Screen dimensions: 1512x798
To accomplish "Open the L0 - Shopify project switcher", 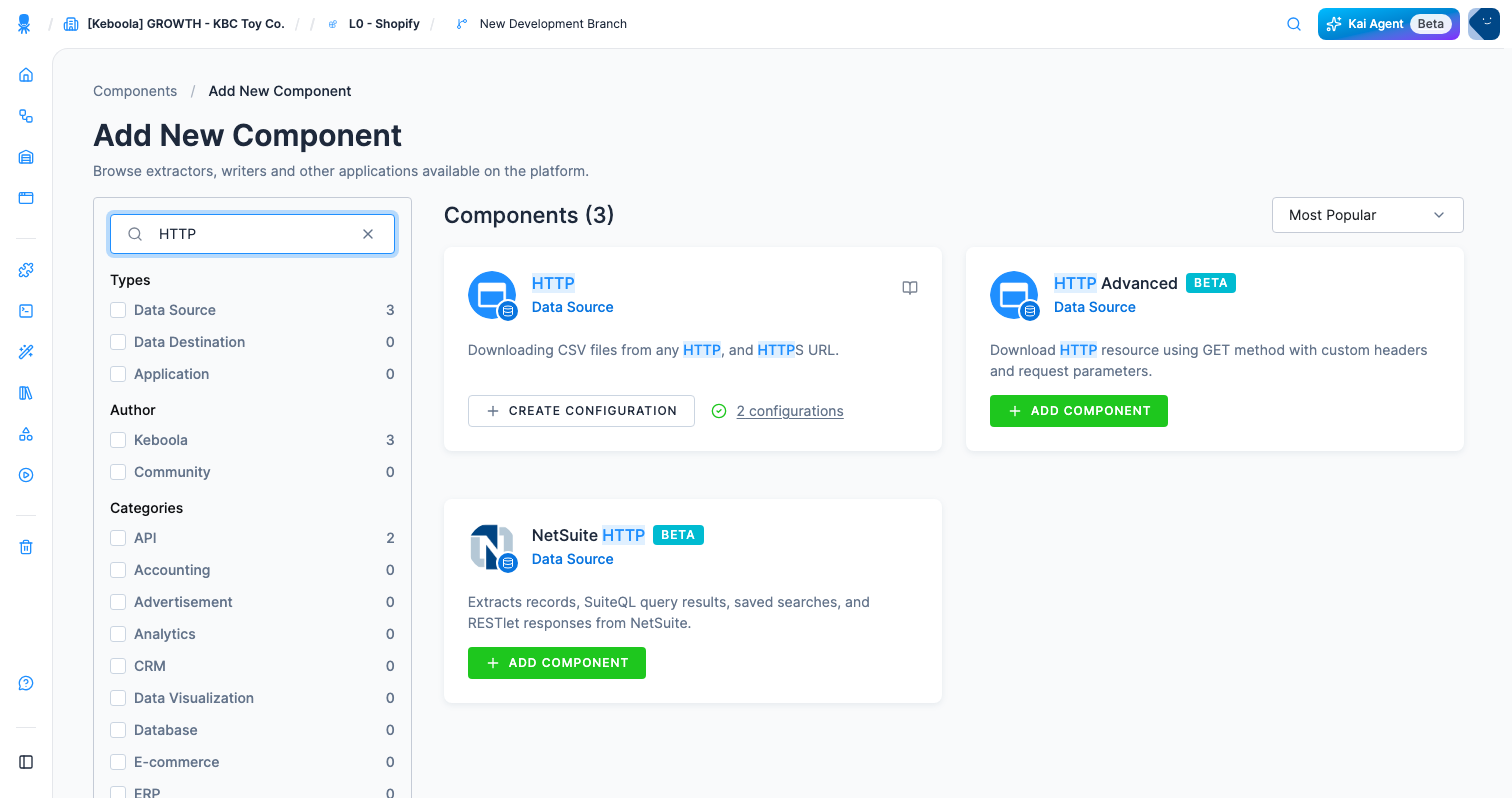I will pyautogui.click(x=384, y=24).
